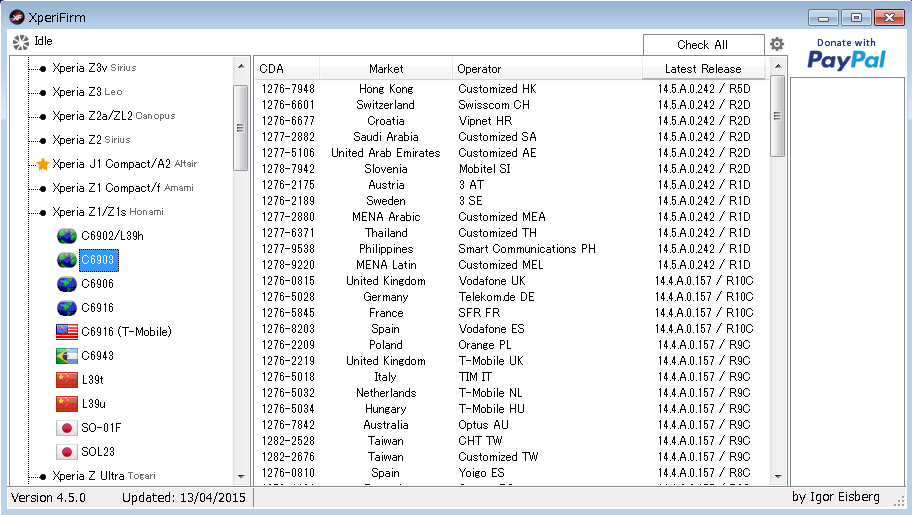The width and height of the screenshot is (912, 515).
Task: Click the US flag icon for C6916 (T-Mobile)
Action: click(x=67, y=332)
